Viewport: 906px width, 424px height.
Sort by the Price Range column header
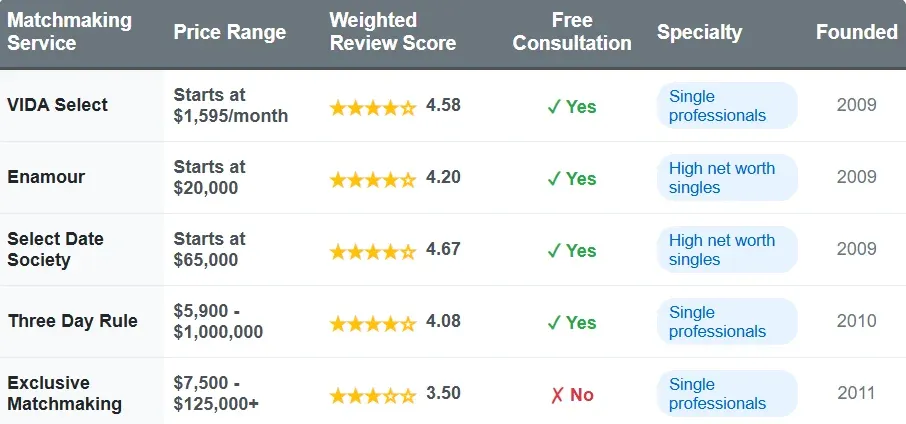coord(229,32)
